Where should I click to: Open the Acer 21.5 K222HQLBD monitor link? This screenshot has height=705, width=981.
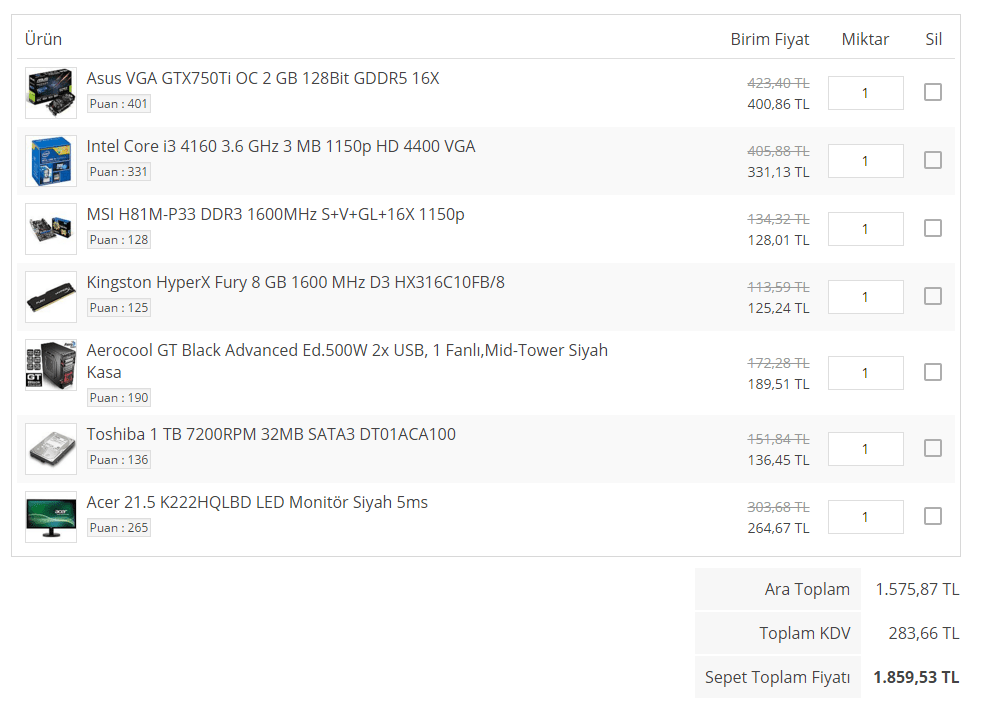pos(257,502)
